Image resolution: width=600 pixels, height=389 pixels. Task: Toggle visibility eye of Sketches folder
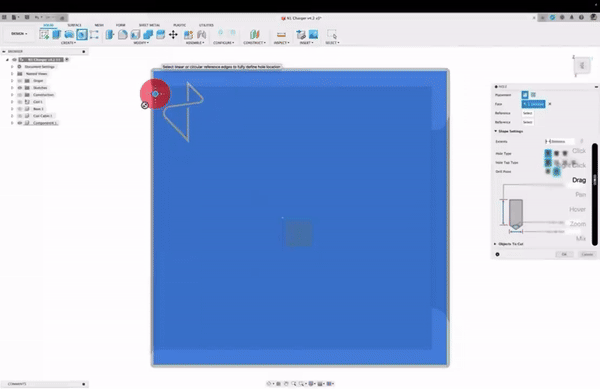coord(20,88)
